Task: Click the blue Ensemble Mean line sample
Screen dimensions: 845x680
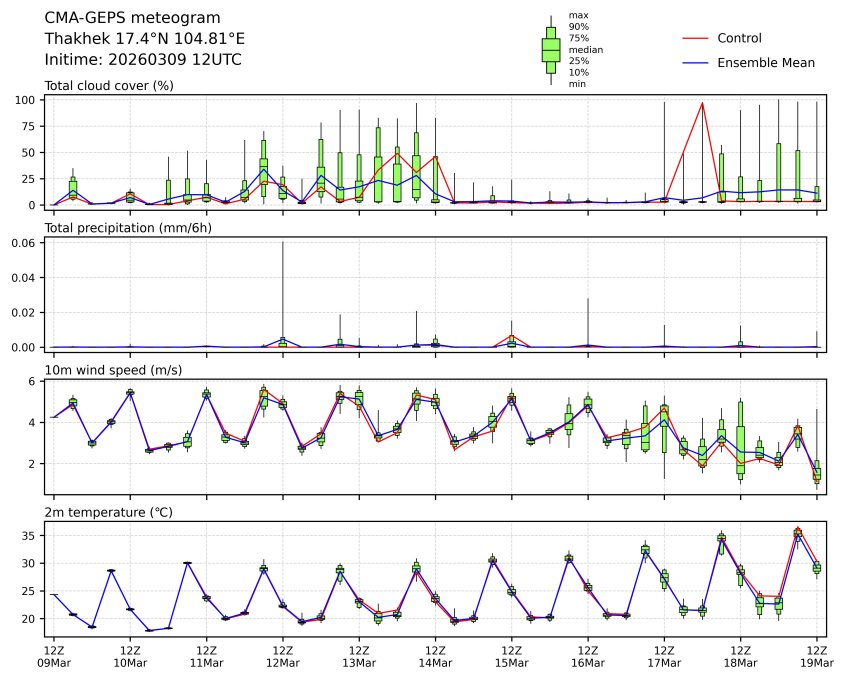Action: [695, 63]
